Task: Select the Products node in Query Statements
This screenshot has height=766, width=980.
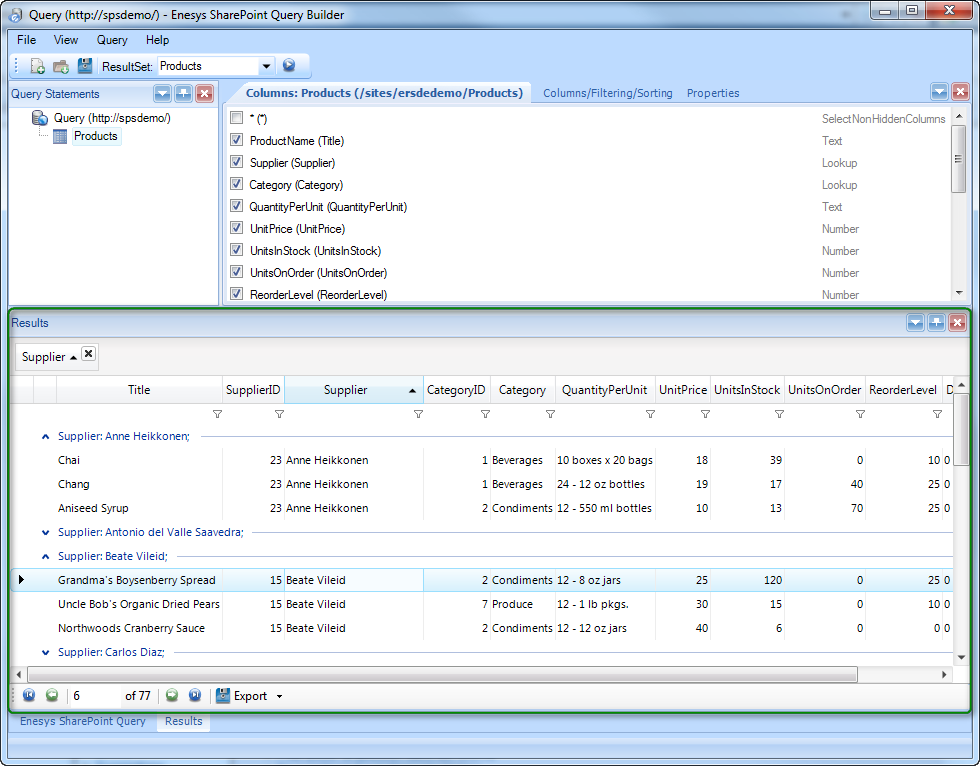Action: [95, 136]
